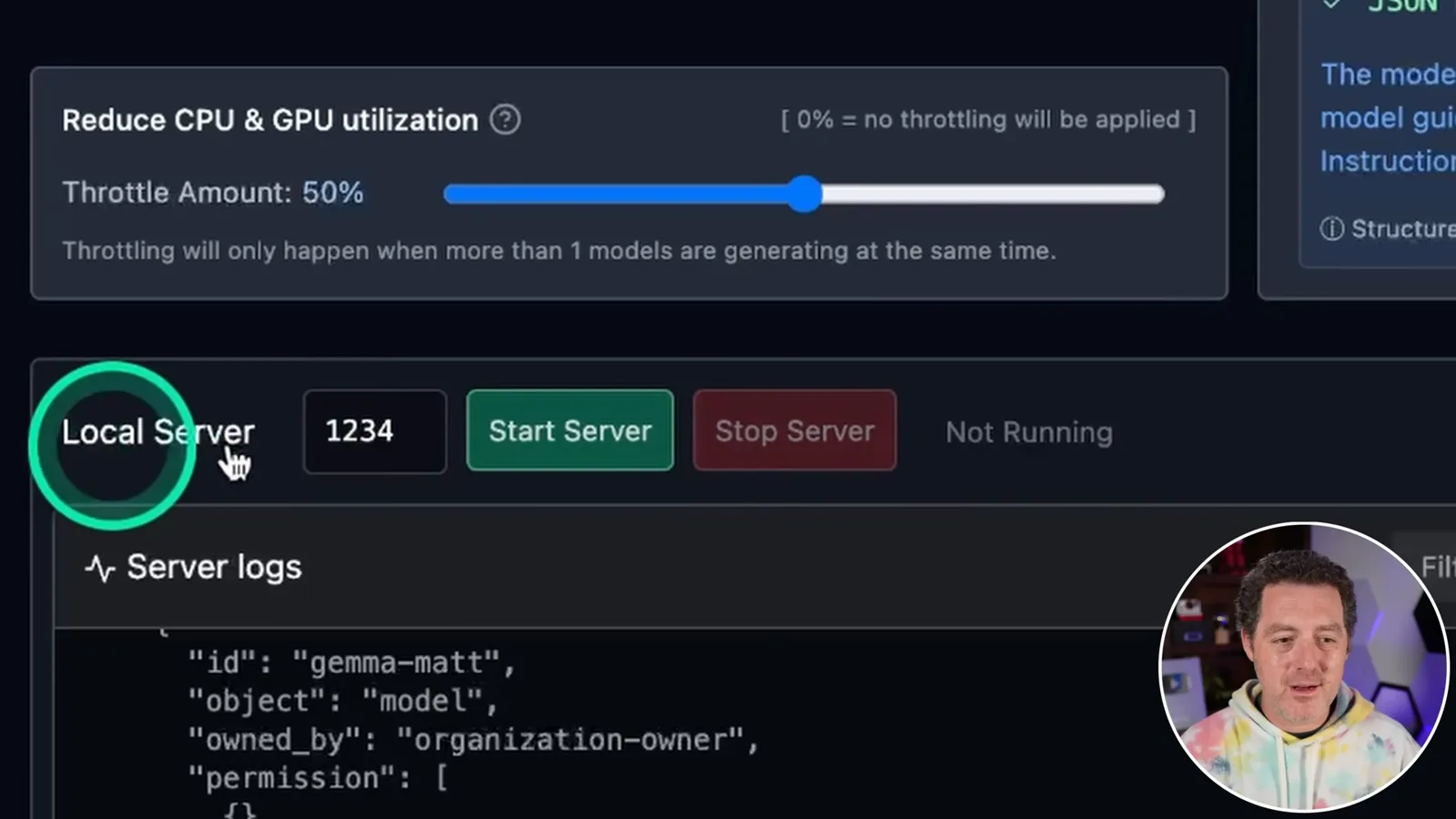The height and width of the screenshot is (819, 1456).
Task: Click the help icon beside Reduce CPU & GPU utilization
Action: pos(505,119)
